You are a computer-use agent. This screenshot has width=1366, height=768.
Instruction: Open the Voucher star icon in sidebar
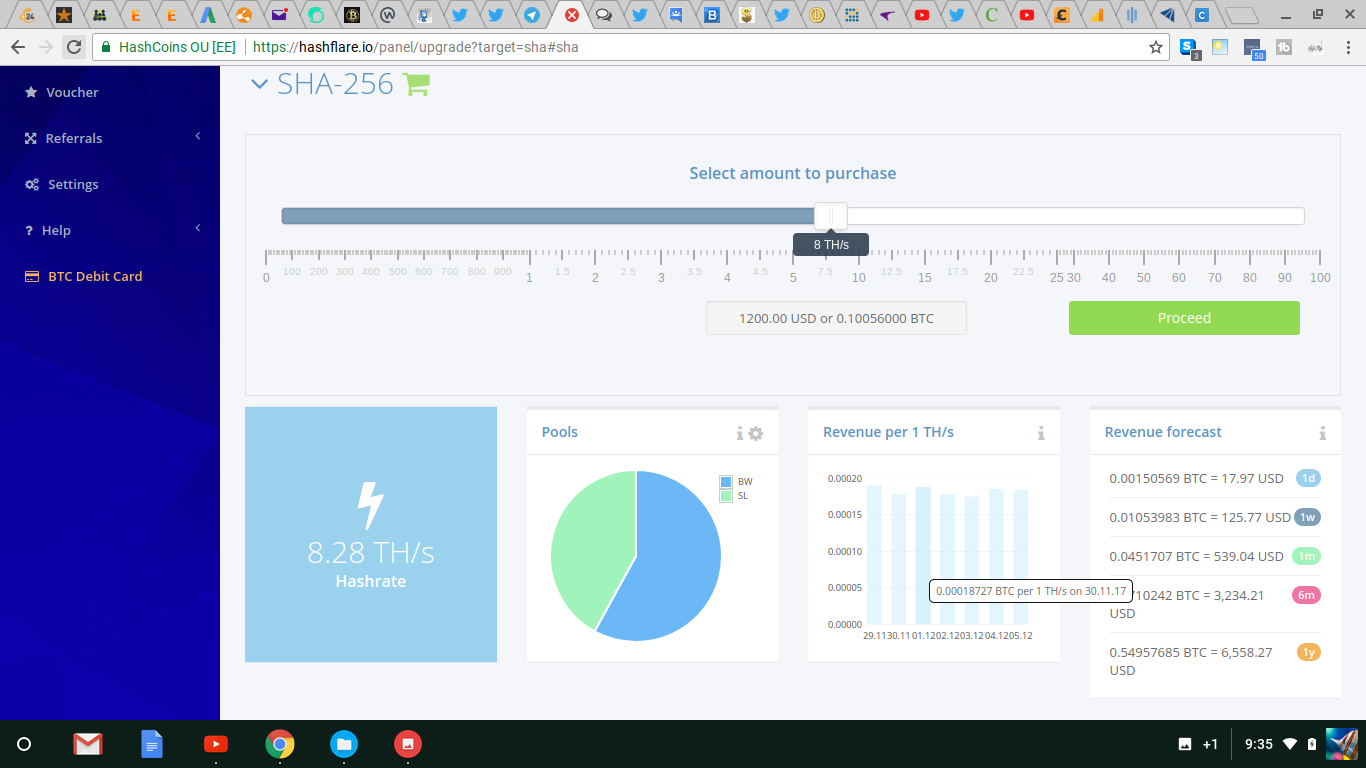[31, 92]
